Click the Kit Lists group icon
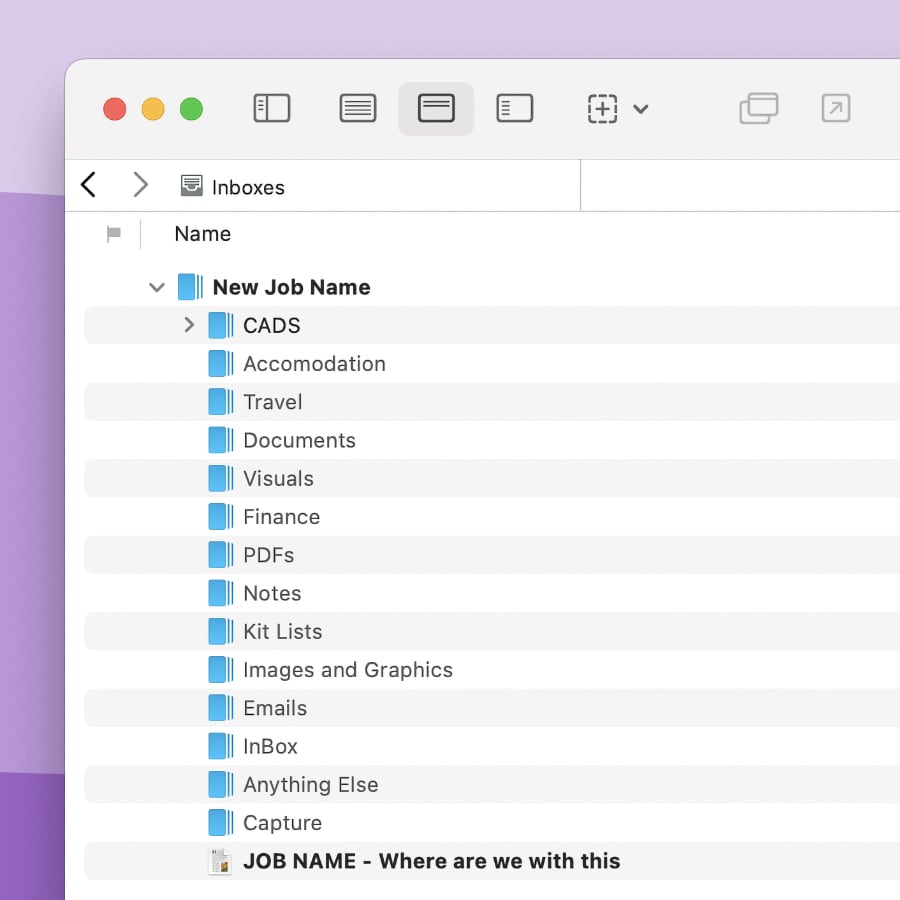This screenshot has height=900, width=900. click(x=221, y=632)
